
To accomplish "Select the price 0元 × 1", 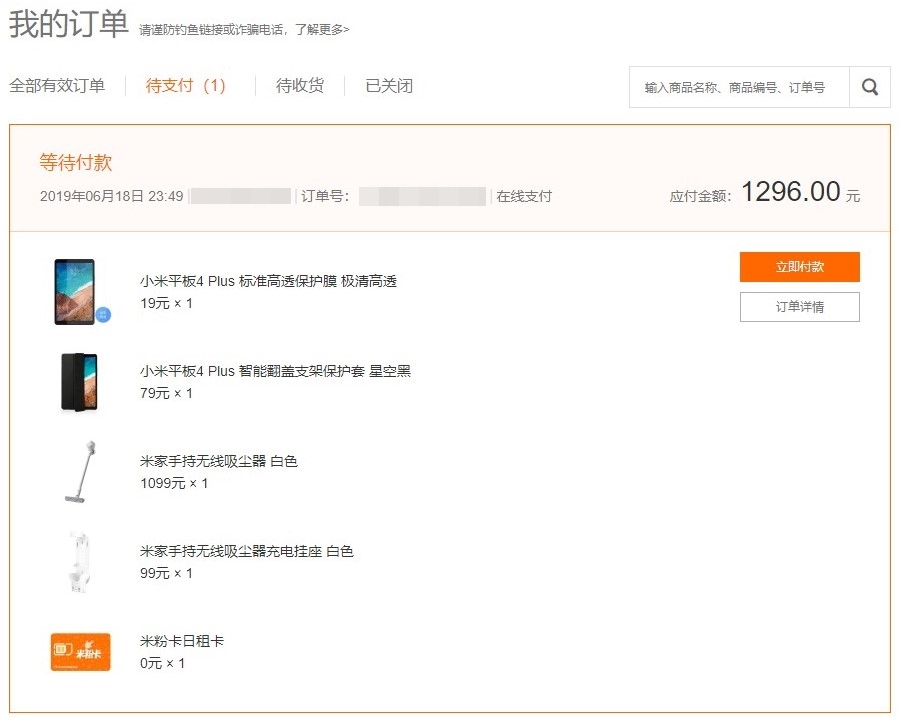I will point(162,663).
